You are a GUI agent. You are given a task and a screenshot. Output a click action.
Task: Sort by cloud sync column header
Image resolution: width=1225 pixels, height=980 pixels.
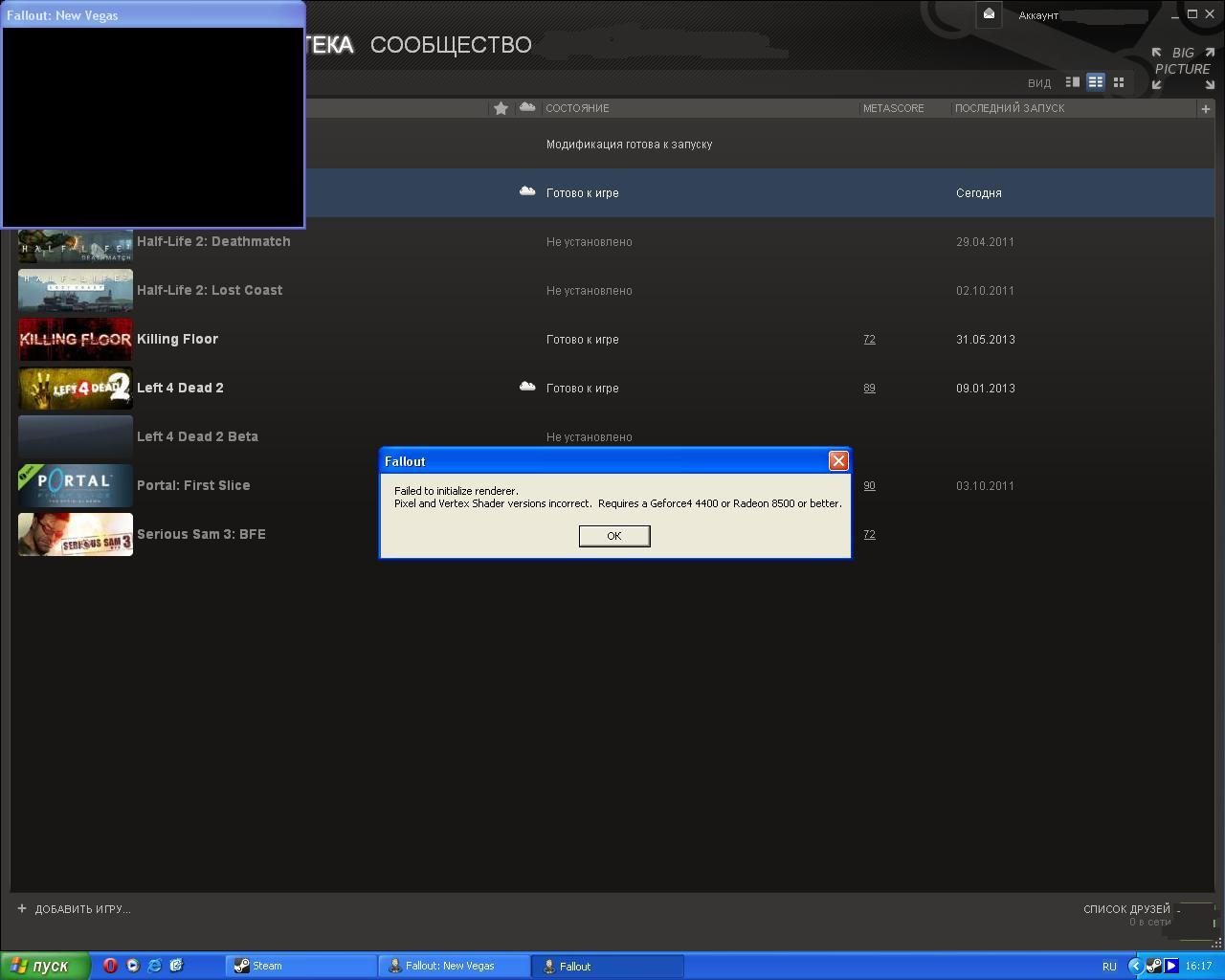coord(526,107)
